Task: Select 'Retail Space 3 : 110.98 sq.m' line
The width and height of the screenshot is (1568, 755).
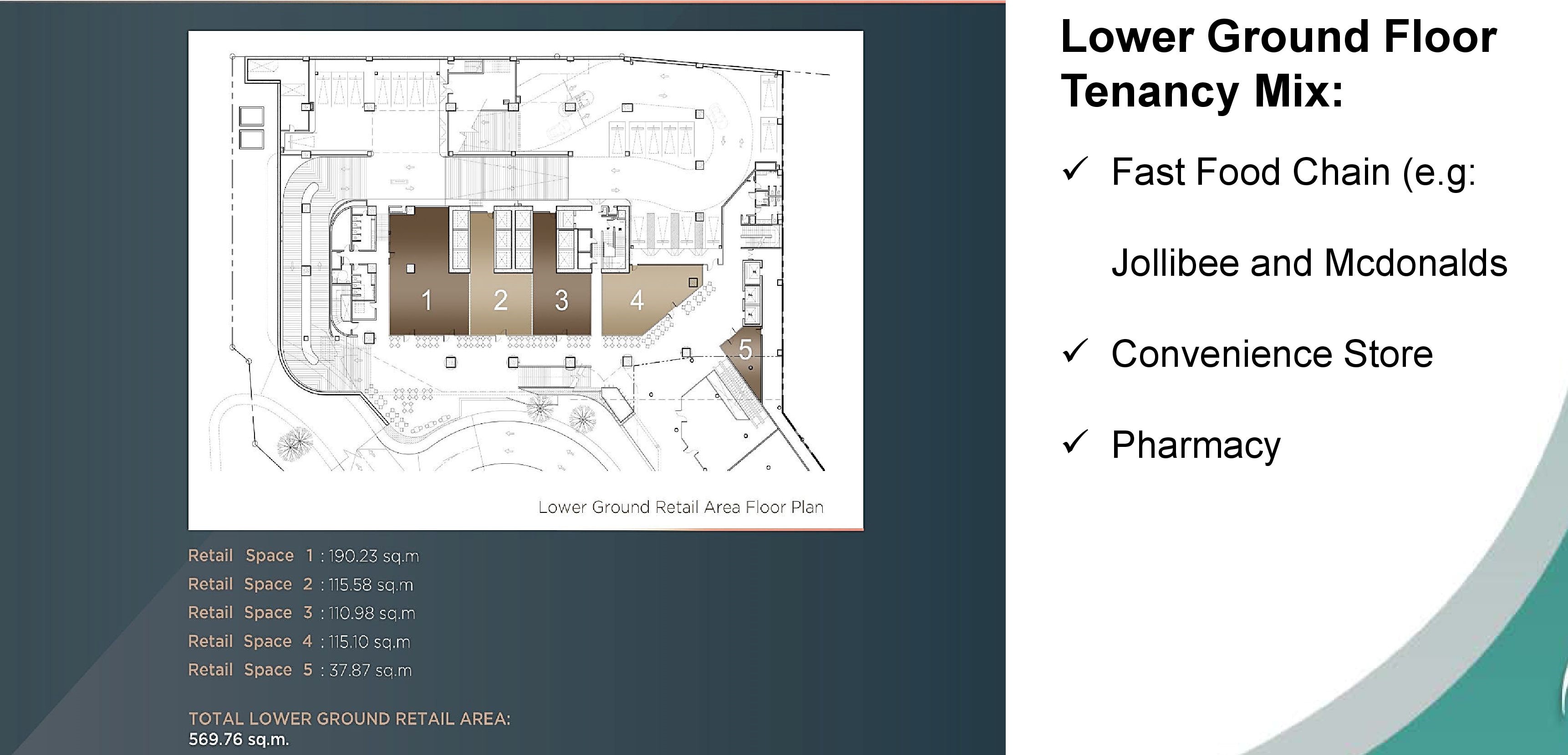Action: click(302, 613)
